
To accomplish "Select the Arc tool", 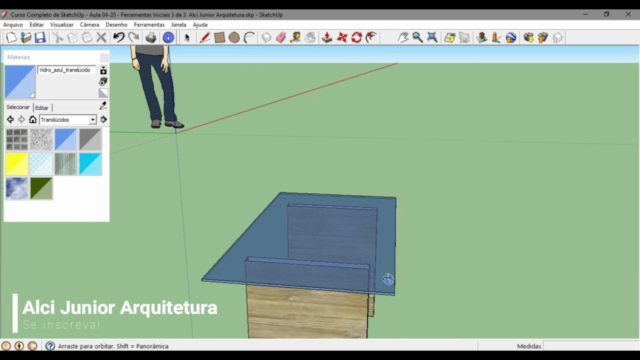I will [249, 38].
